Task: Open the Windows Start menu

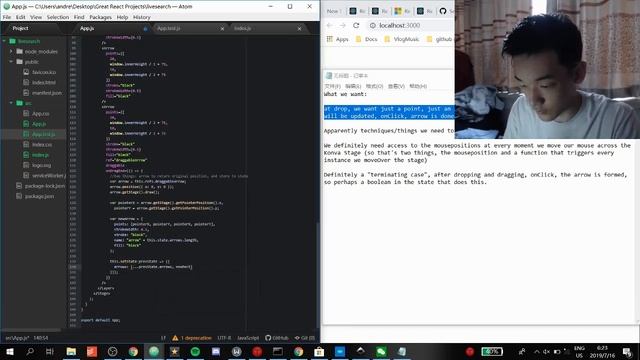Action: [x=9, y=351]
